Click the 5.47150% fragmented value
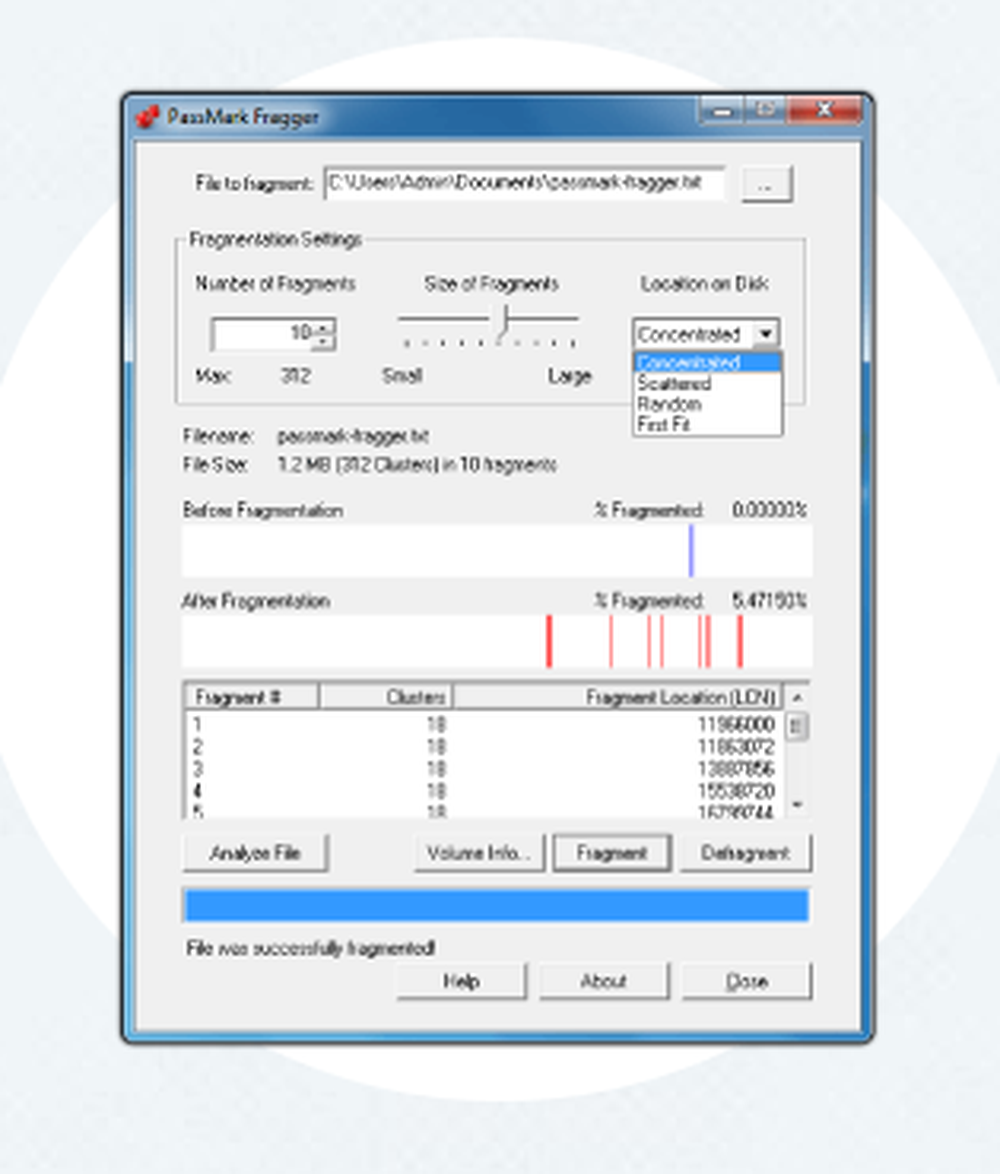The height and width of the screenshot is (1174, 1000). (x=769, y=600)
